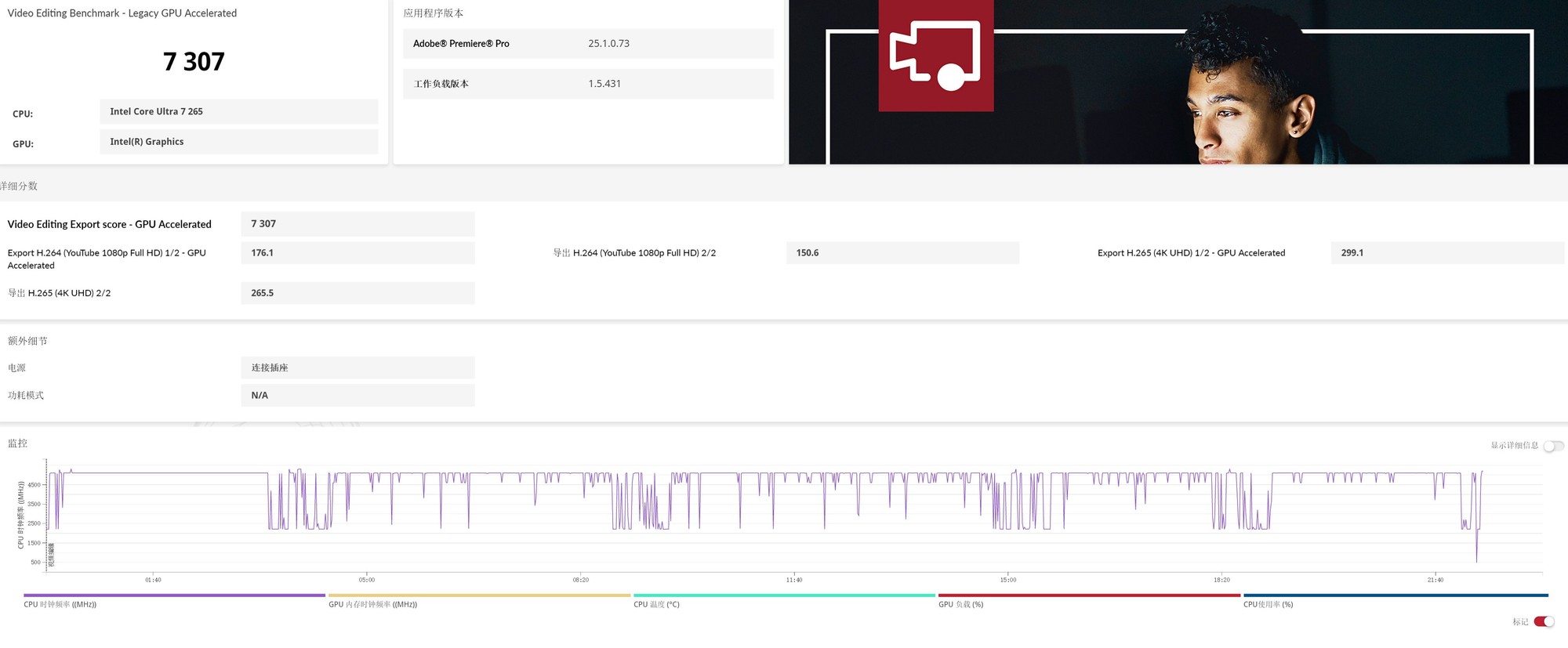Click the 工作负载版本 value 1.5.431
Viewport: 1568px width, 648px height.
tap(604, 84)
